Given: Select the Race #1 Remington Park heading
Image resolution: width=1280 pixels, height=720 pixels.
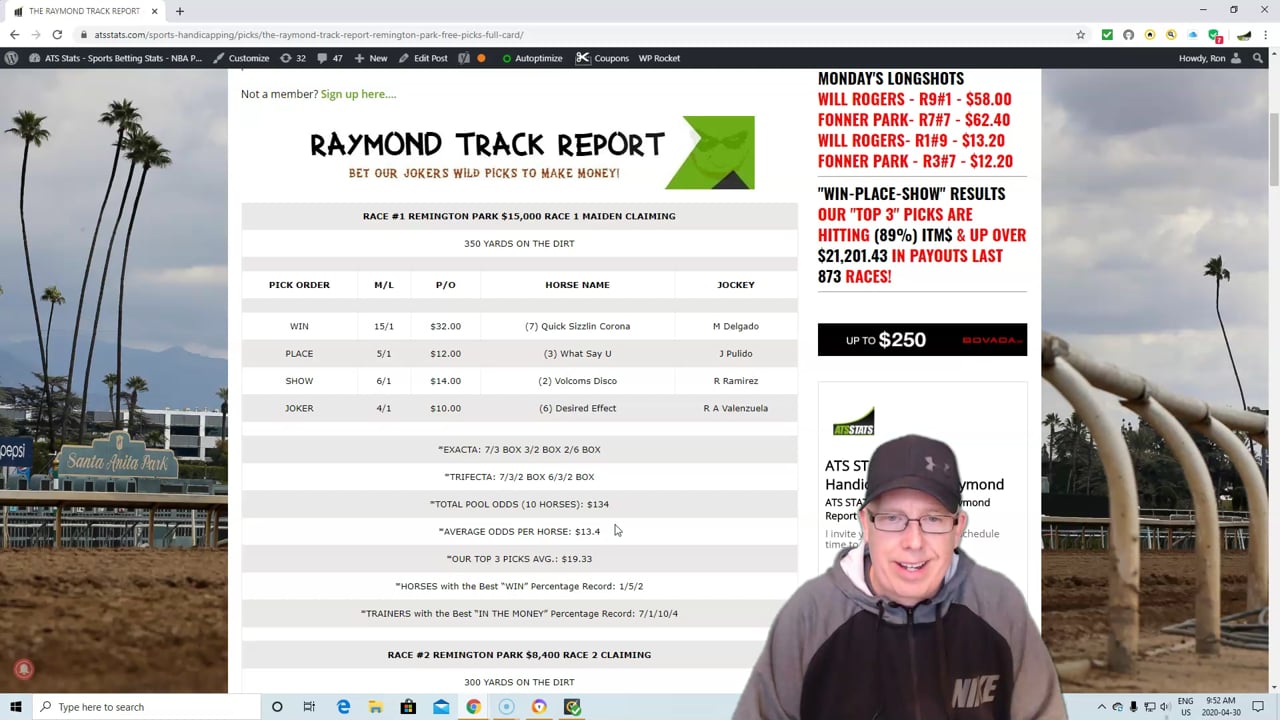Looking at the screenshot, I should [519, 216].
